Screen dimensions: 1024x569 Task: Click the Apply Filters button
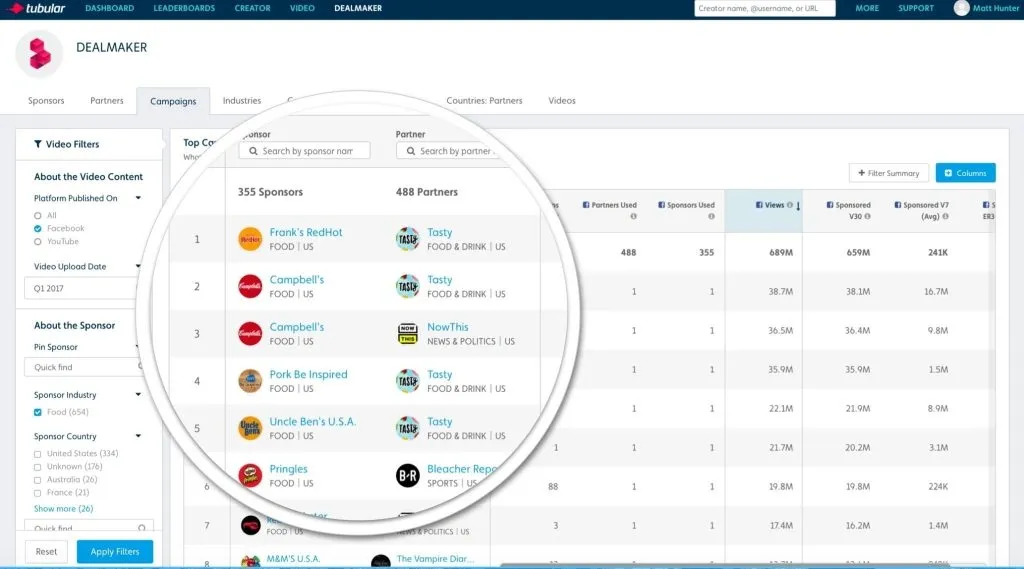[115, 551]
